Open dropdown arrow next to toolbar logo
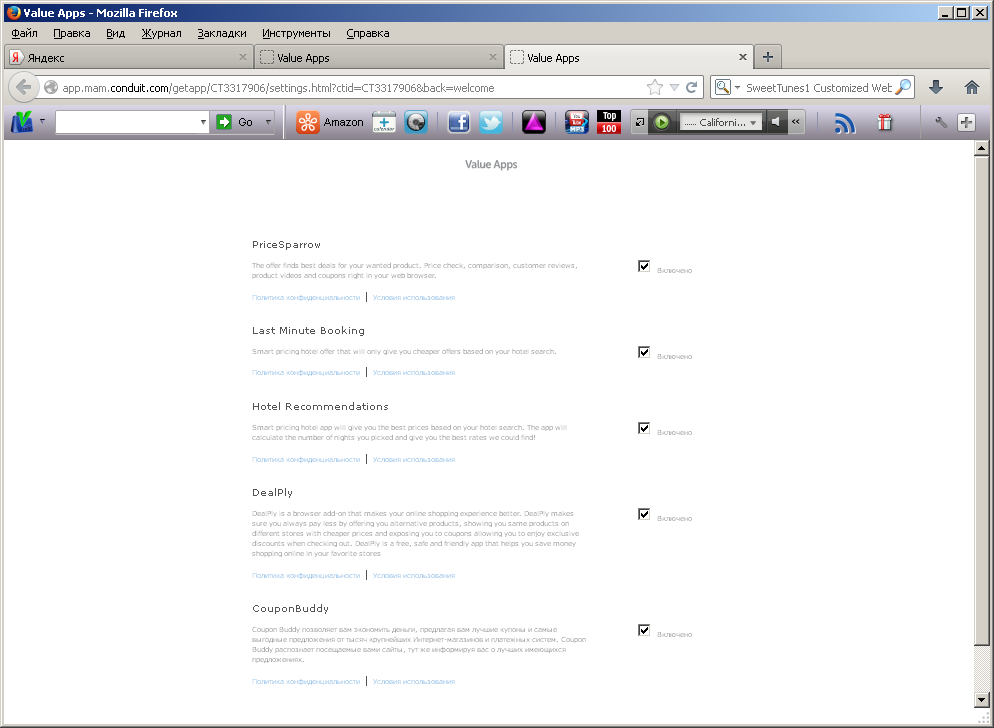 click(42, 121)
